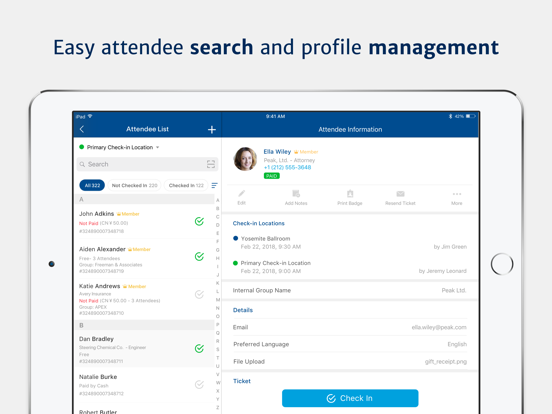Click the section B list header
552x414 pixels.
[144, 325]
